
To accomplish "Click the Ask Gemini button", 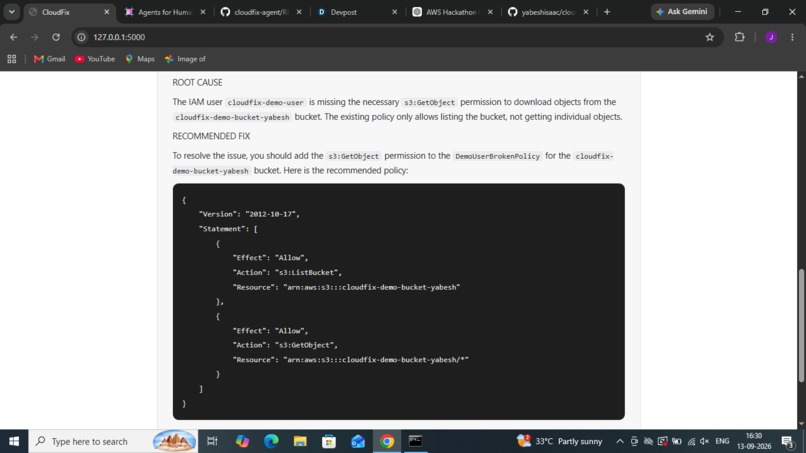I will pos(682,12).
